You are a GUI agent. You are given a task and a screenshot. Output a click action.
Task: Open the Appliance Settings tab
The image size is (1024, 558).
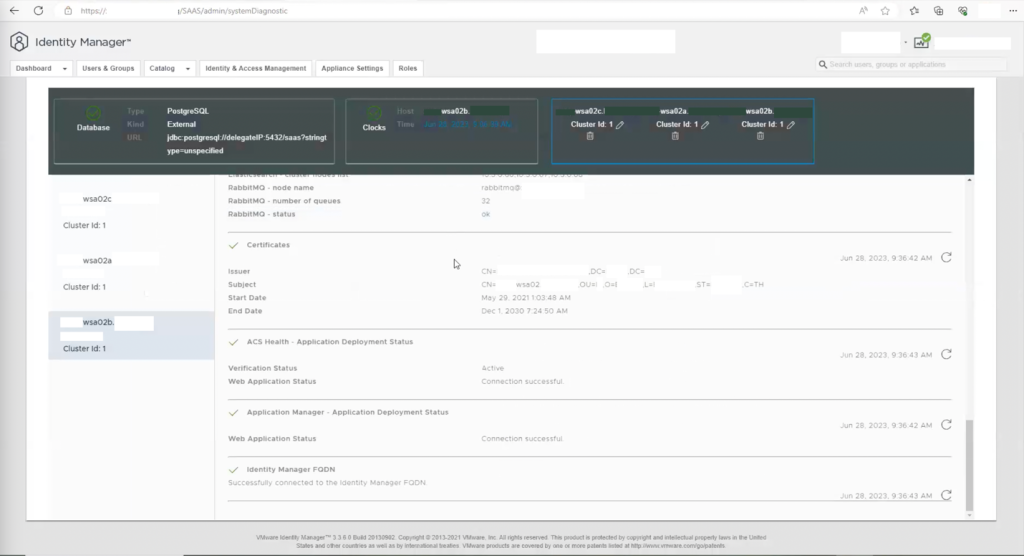(352, 68)
